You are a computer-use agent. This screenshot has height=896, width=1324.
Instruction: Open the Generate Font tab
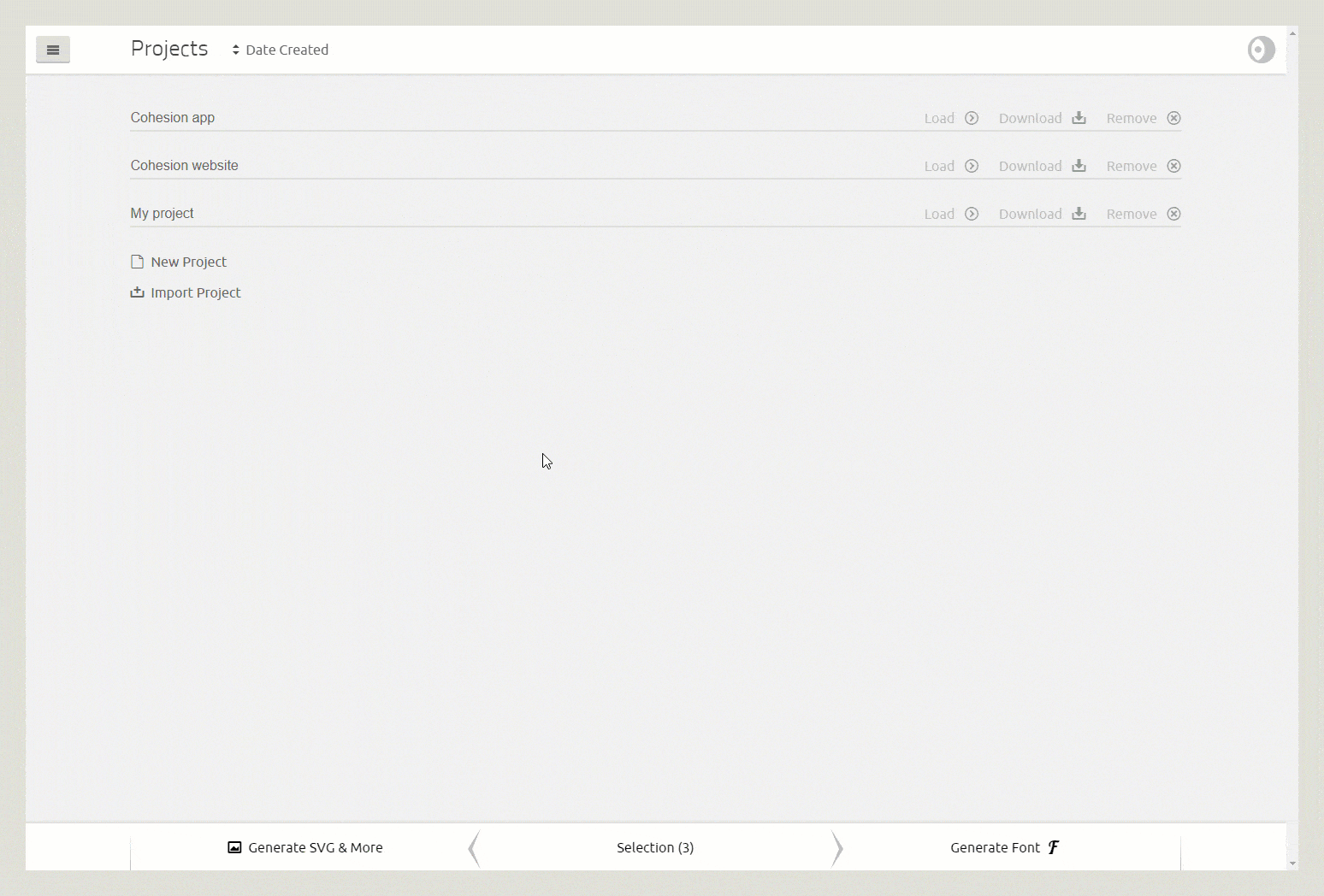coord(1005,847)
